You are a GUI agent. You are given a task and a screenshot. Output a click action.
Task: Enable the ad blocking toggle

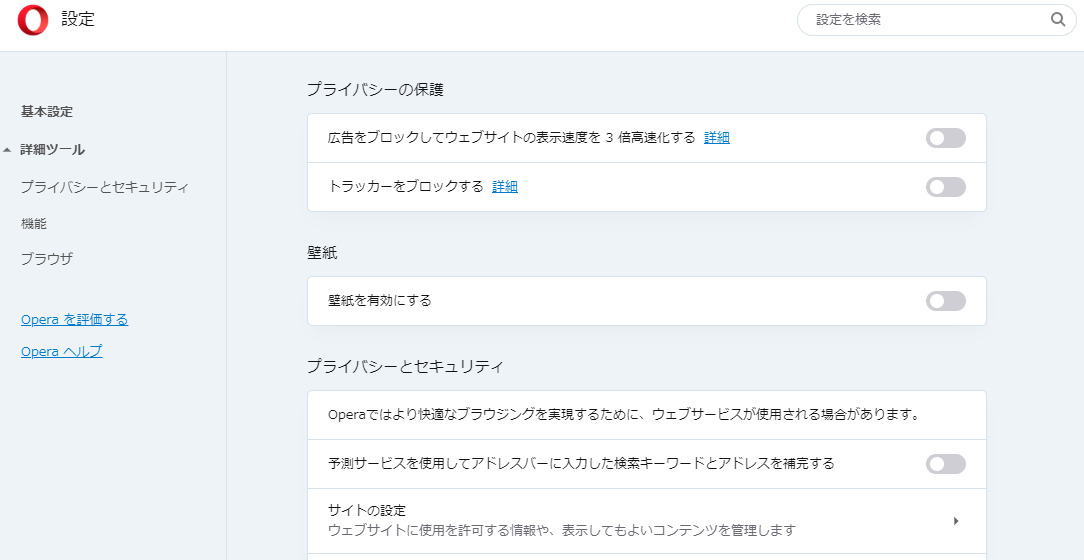point(945,138)
